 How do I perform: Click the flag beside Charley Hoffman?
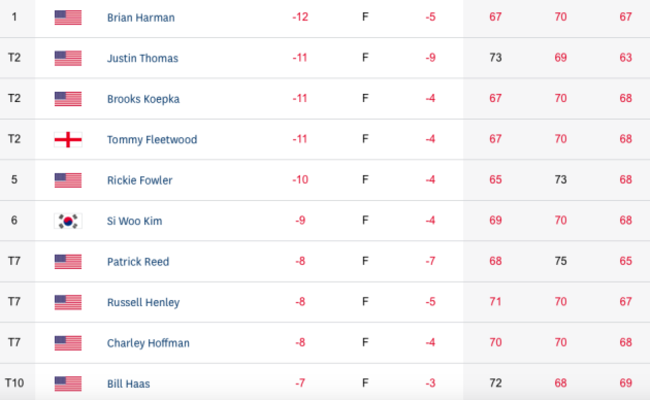tap(68, 343)
